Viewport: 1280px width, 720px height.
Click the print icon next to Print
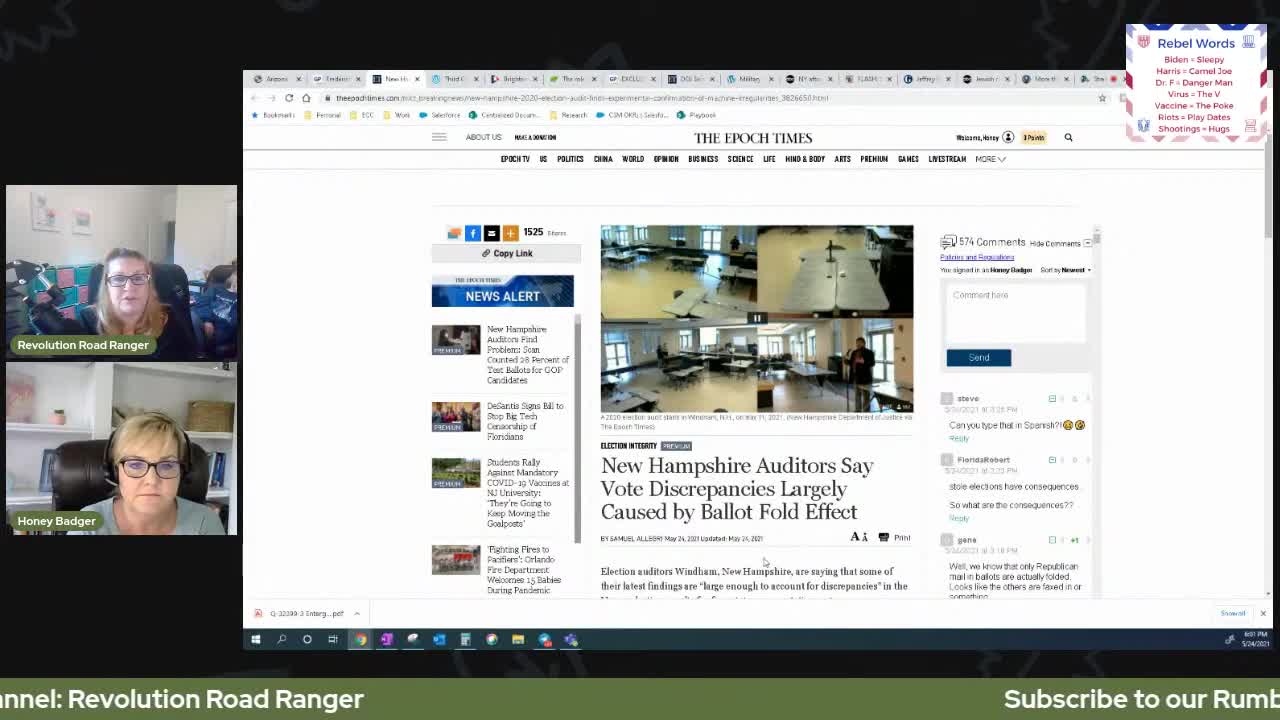point(883,538)
